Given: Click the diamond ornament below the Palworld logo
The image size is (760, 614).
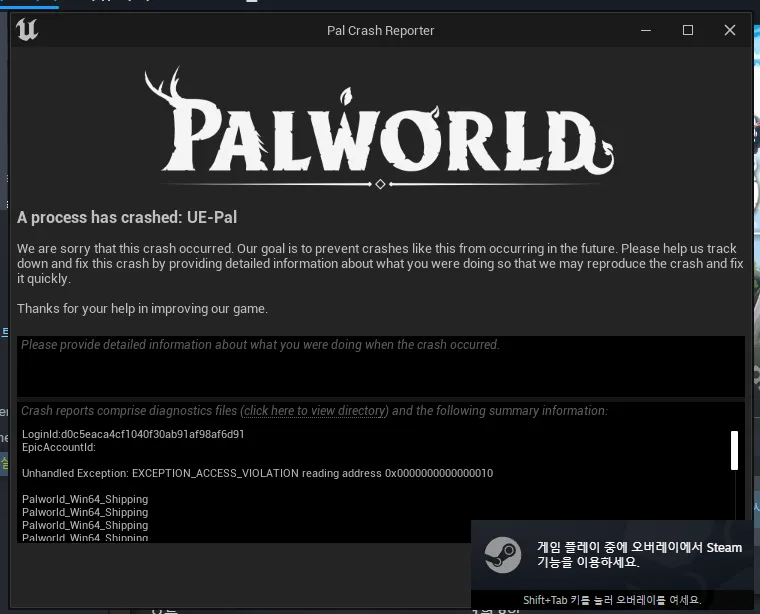Looking at the screenshot, I should [380, 184].
